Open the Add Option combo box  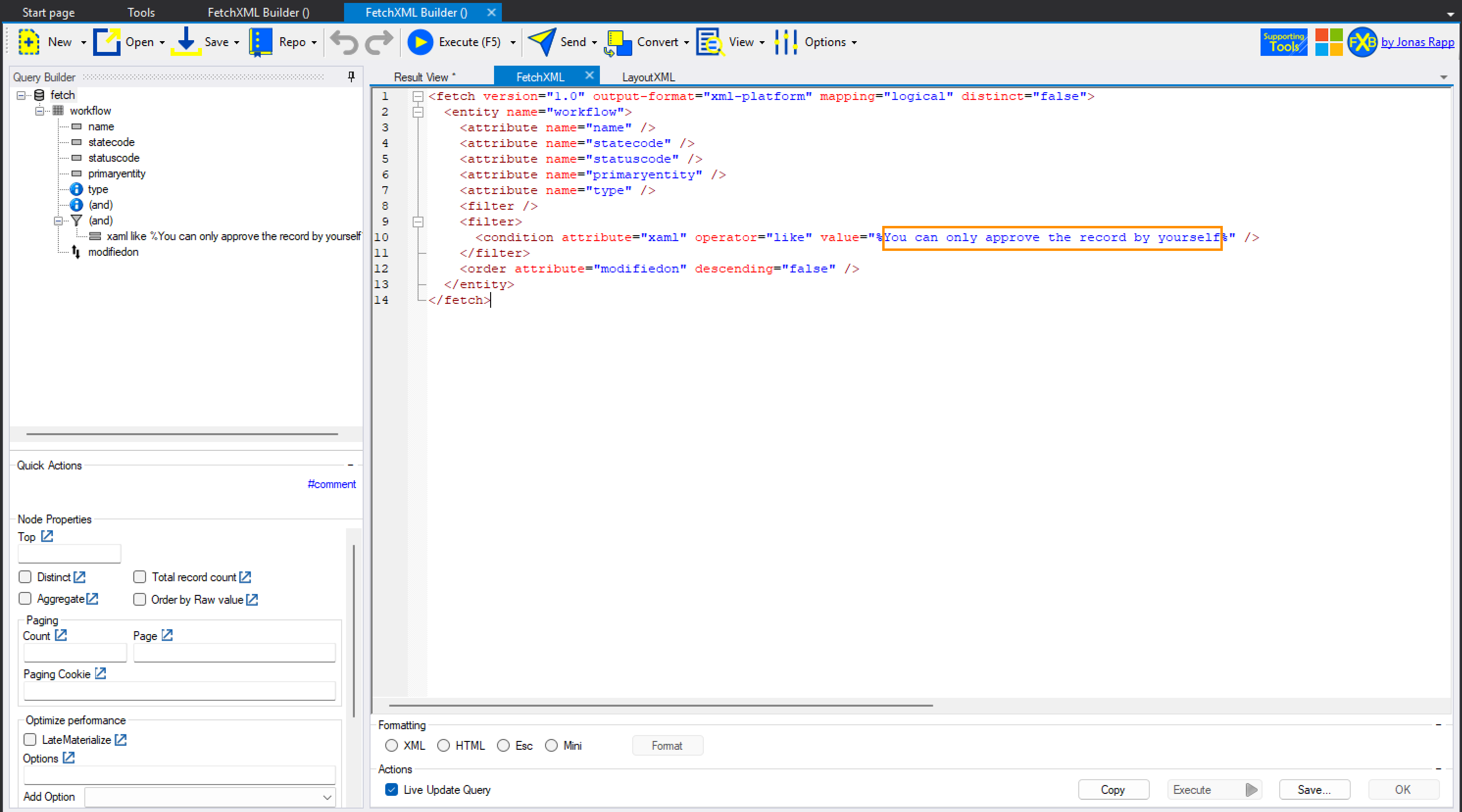327,797
